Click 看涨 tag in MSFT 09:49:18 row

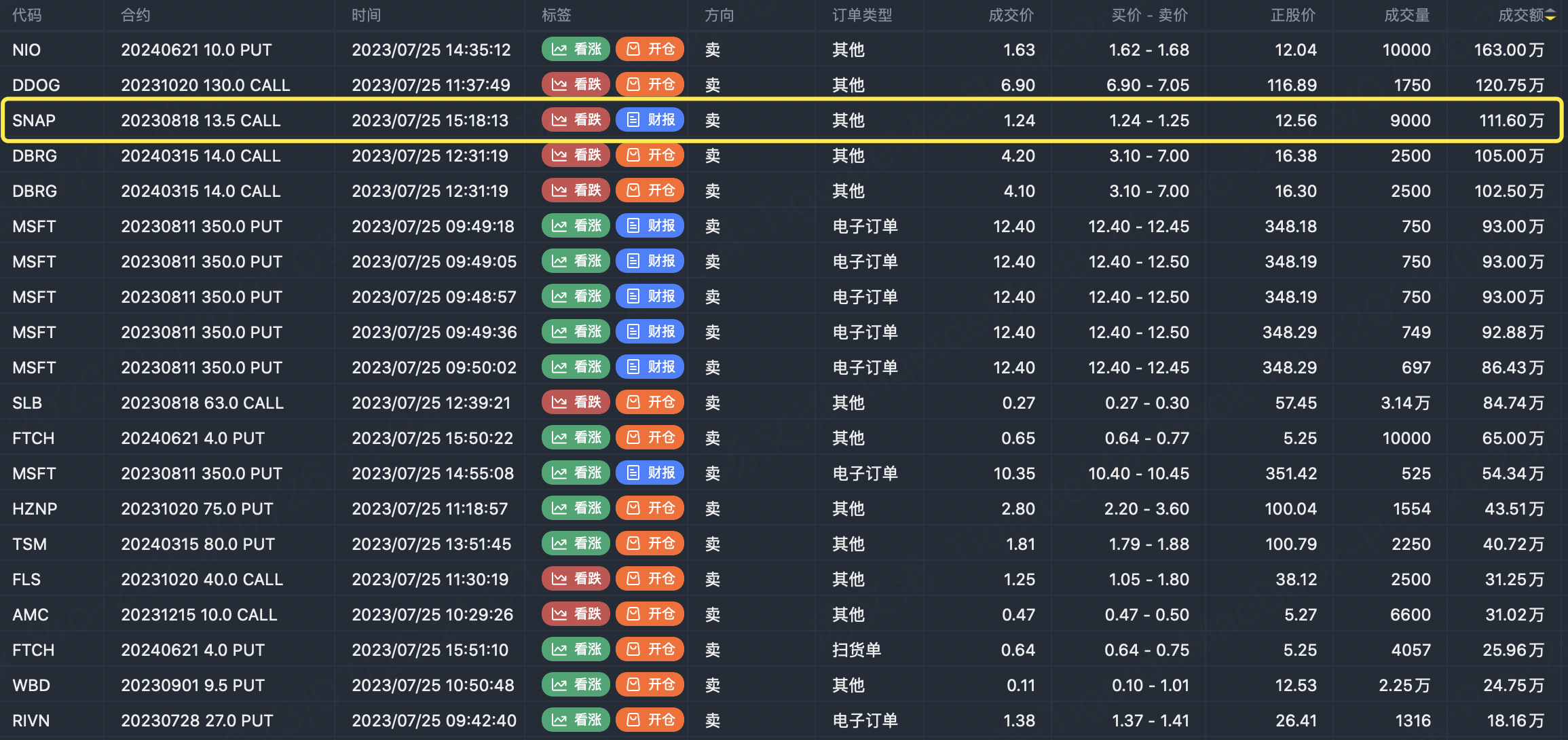(x=576, y=225)
